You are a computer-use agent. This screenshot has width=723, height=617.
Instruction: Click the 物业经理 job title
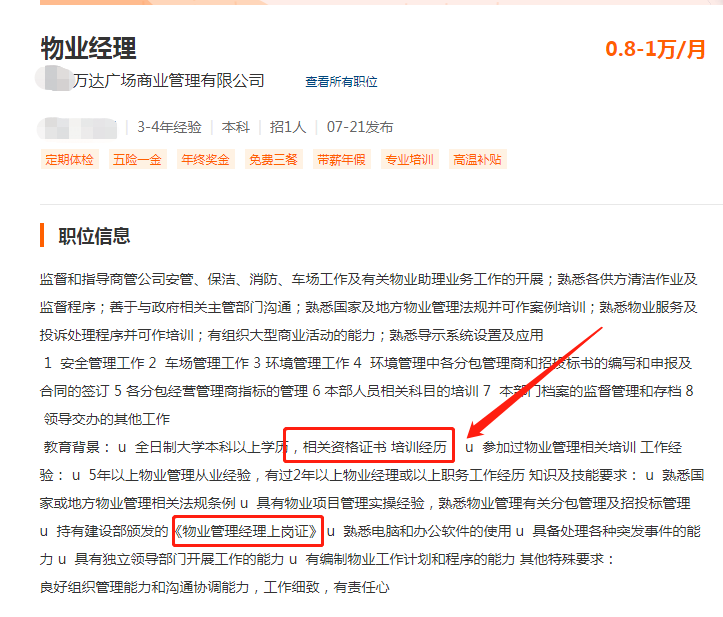point(89,48)
